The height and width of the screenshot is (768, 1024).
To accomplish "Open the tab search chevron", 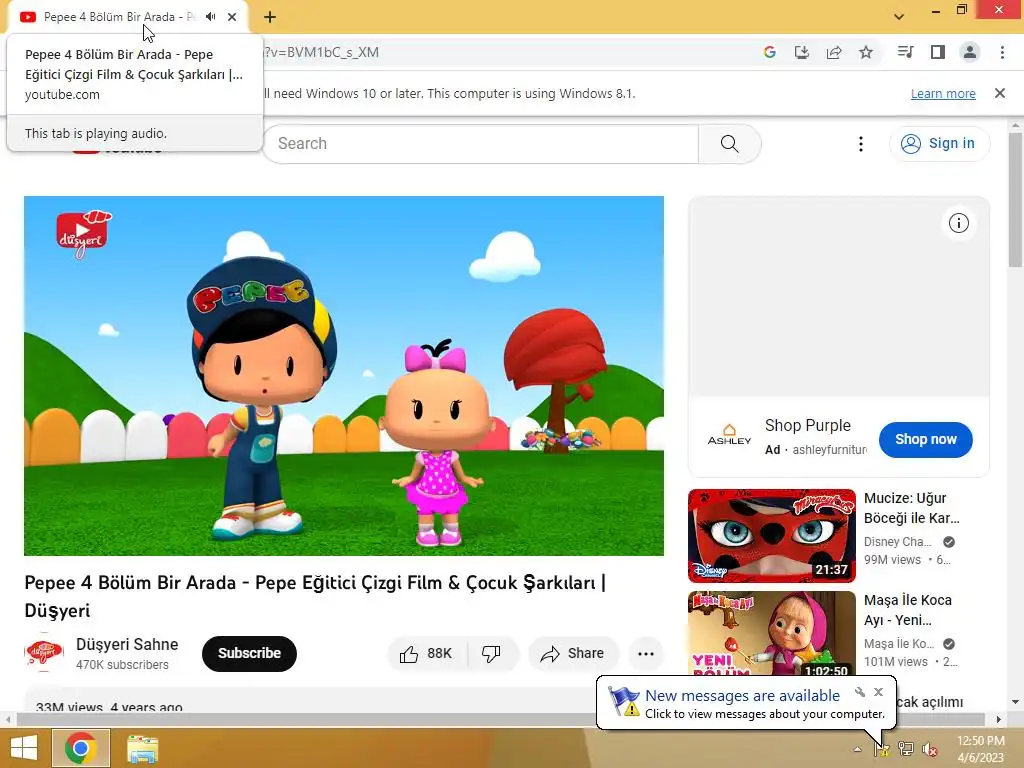I will coord(899,17).
